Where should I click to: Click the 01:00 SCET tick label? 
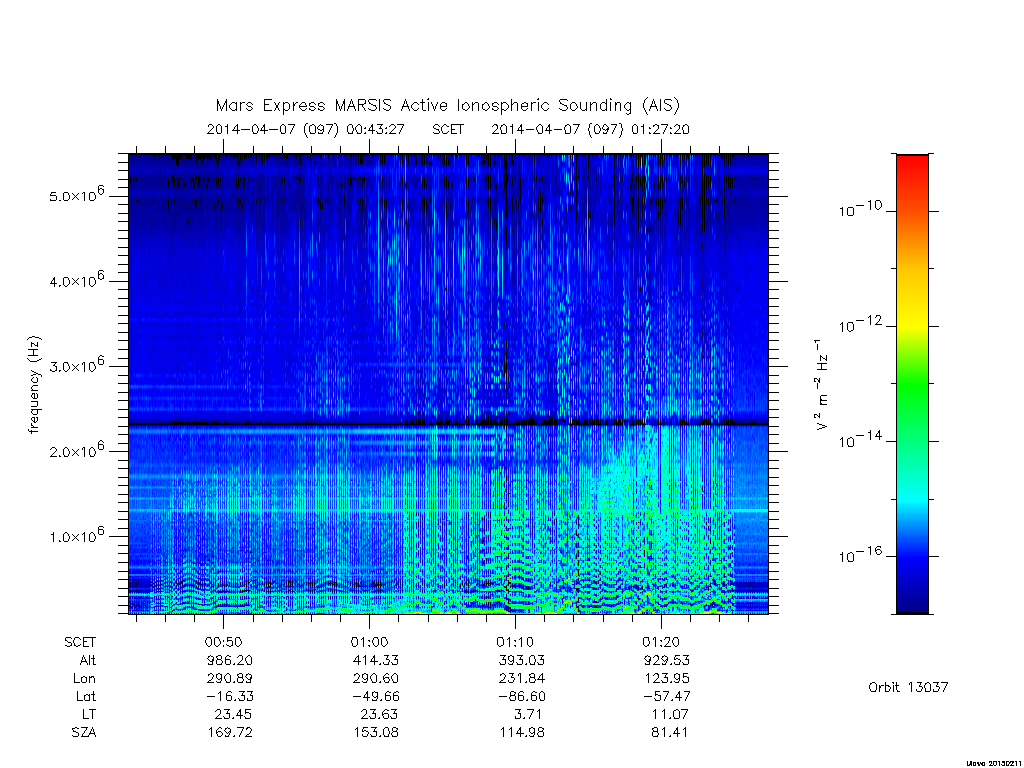pos(369,642)
